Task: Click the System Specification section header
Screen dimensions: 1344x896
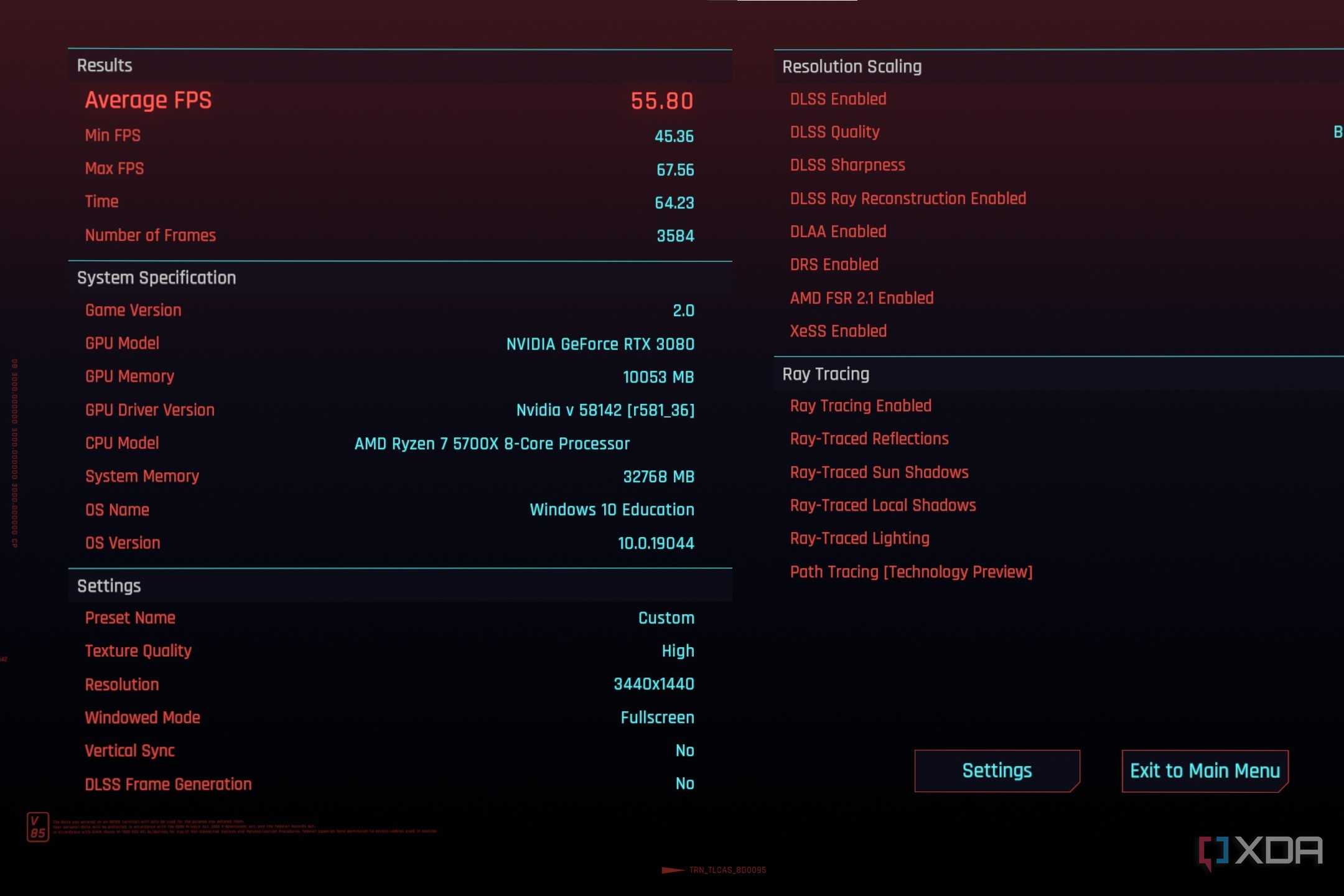Action: [400, 278]
